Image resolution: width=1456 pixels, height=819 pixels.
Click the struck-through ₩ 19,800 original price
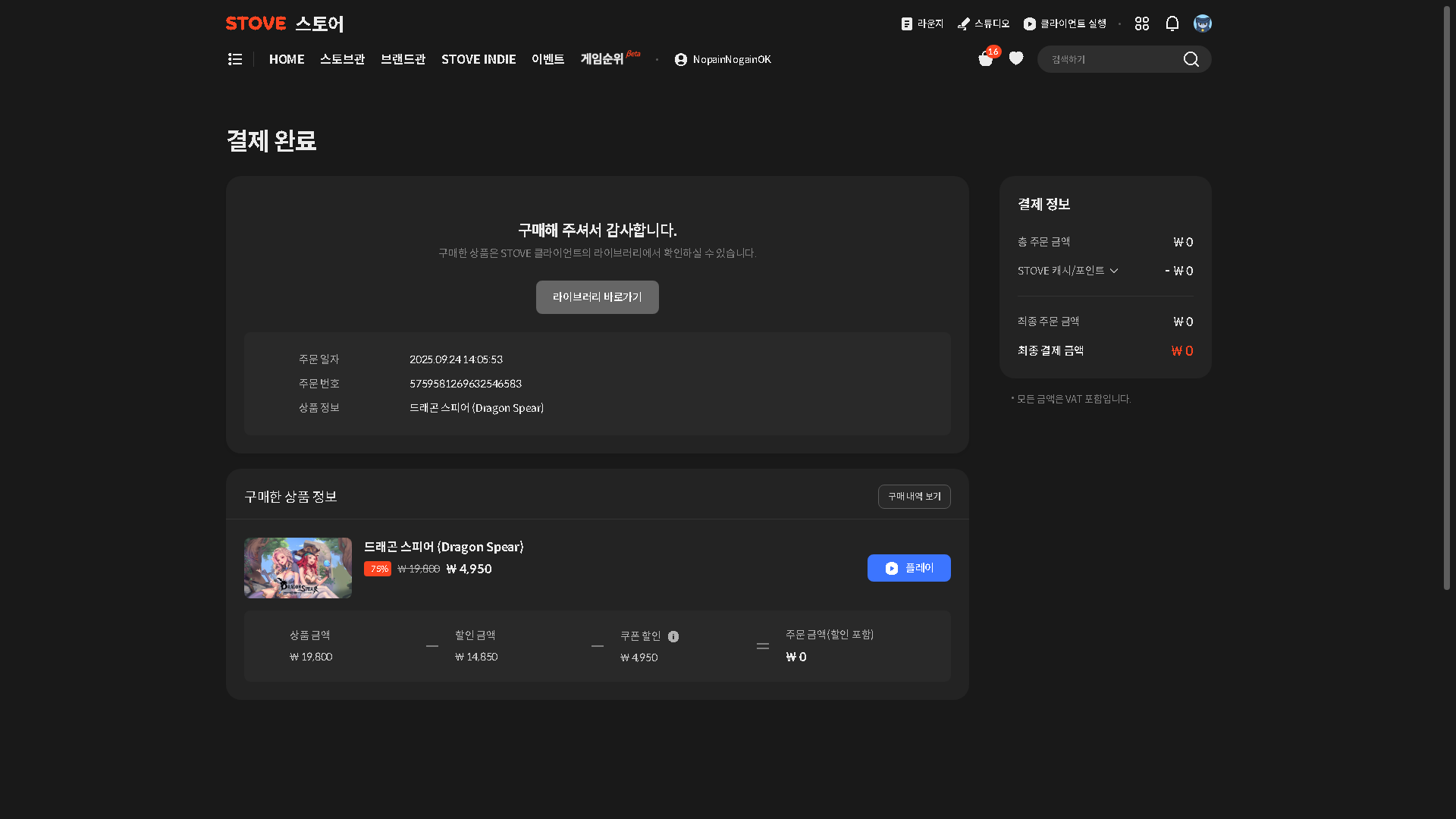[419, 569]
